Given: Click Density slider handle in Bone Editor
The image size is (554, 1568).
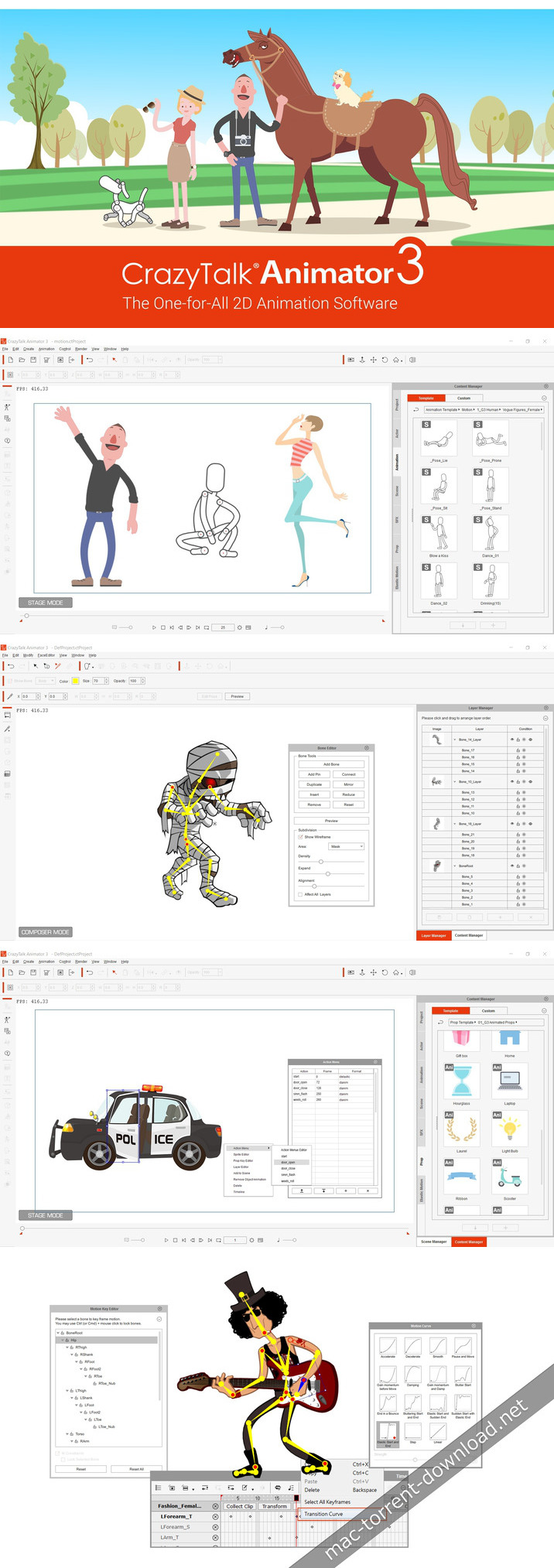Looking at the screenshot, I should [x=321, y=862].
